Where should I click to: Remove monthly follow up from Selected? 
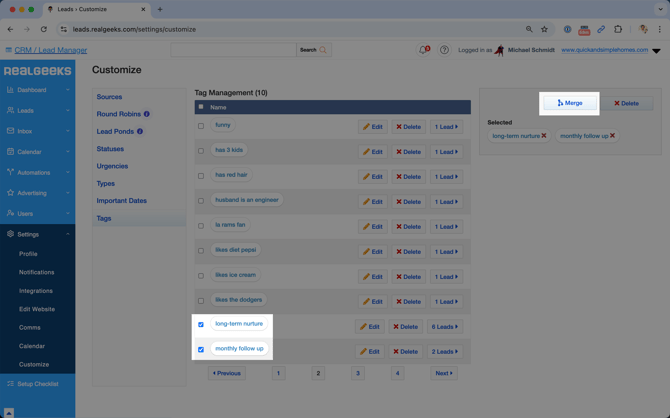coord(612,136)
